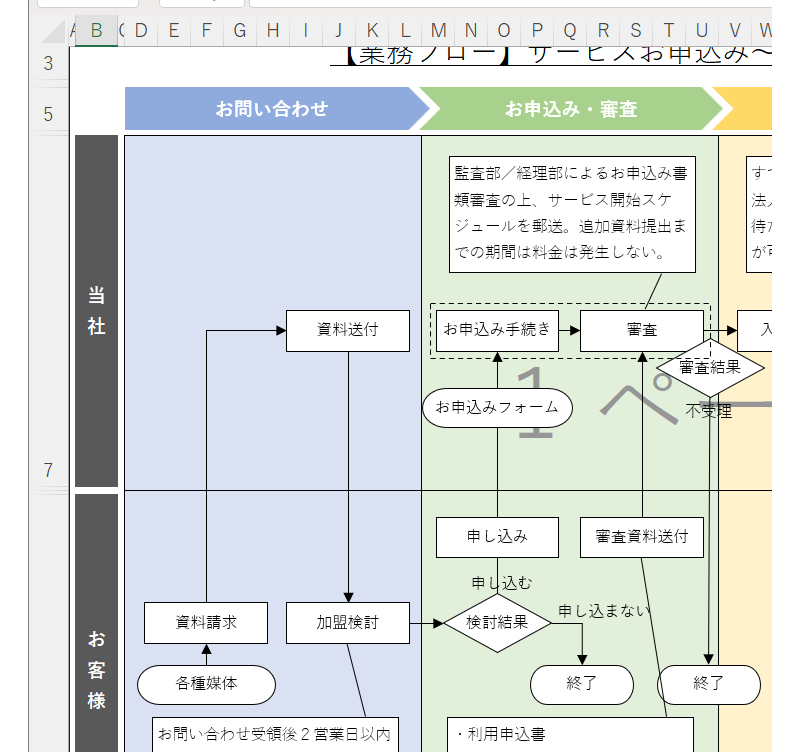Click the お申込みフォーム oval shape
The width and height of the screenshot is (800, 752).
click(497, 408)
